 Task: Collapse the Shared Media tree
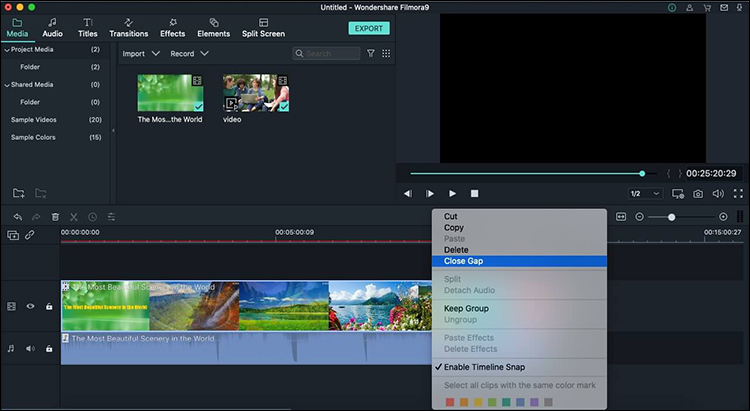coord(7,85)
